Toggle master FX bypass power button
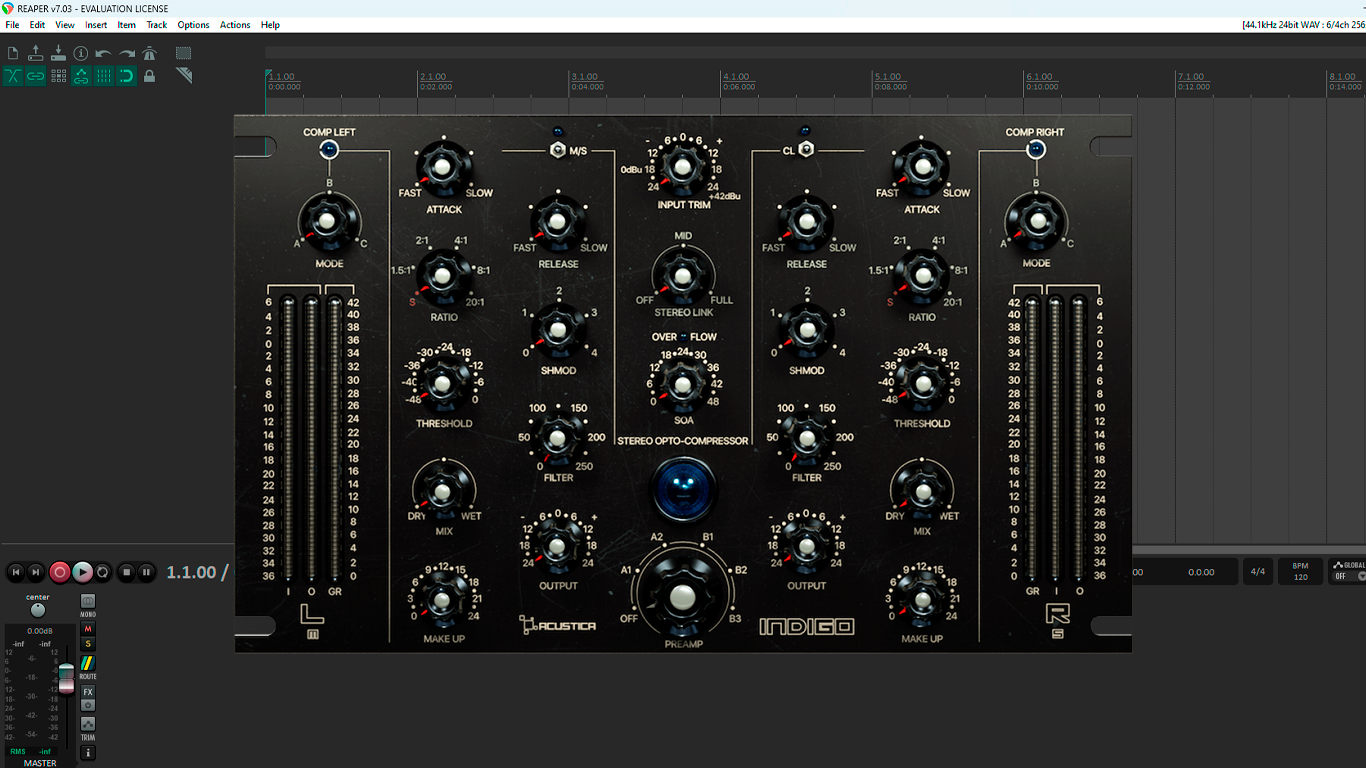This screenshot has width=1366, height=768. point(88,705)
